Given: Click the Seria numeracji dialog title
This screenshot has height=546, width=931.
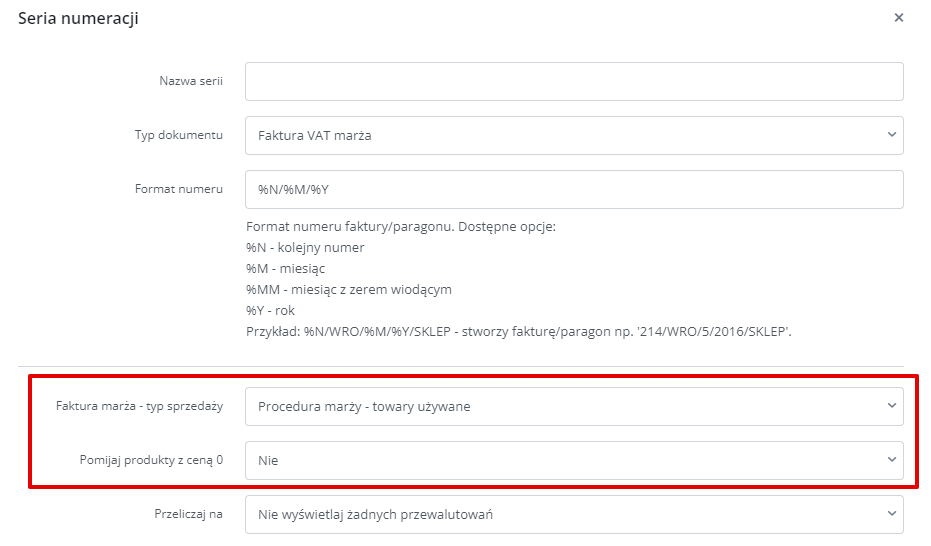Looking at the screenshot, I should tap(78, 18).
